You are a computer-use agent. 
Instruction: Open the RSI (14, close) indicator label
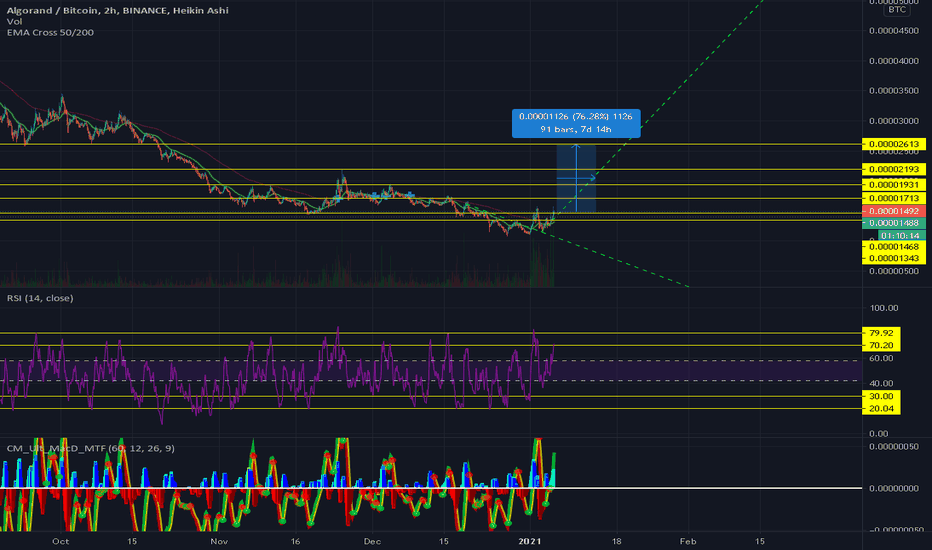click(x=40, y=298)
